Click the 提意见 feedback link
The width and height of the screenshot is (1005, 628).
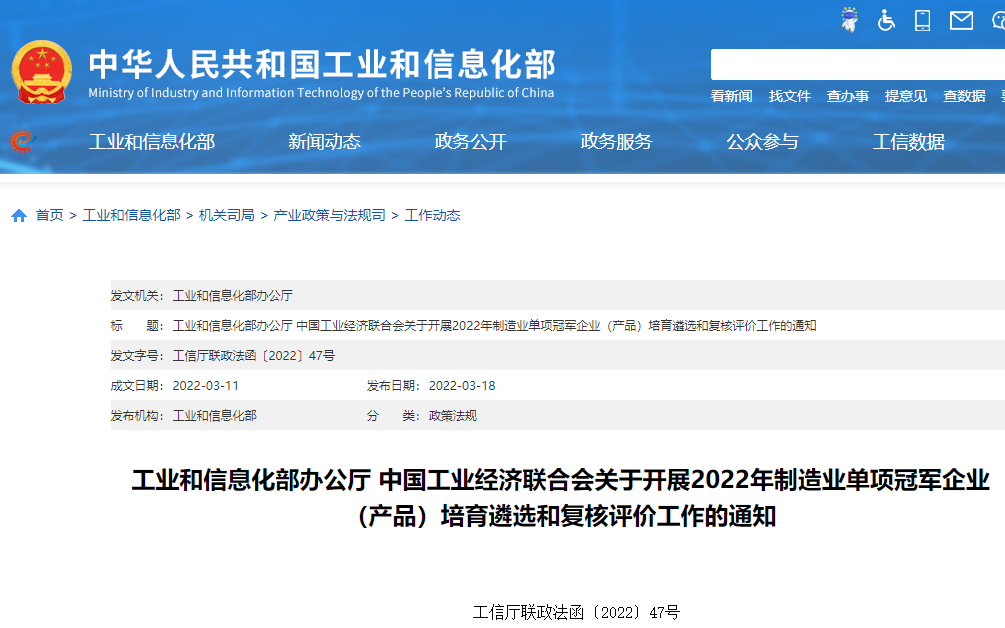(x=905, y=95)
